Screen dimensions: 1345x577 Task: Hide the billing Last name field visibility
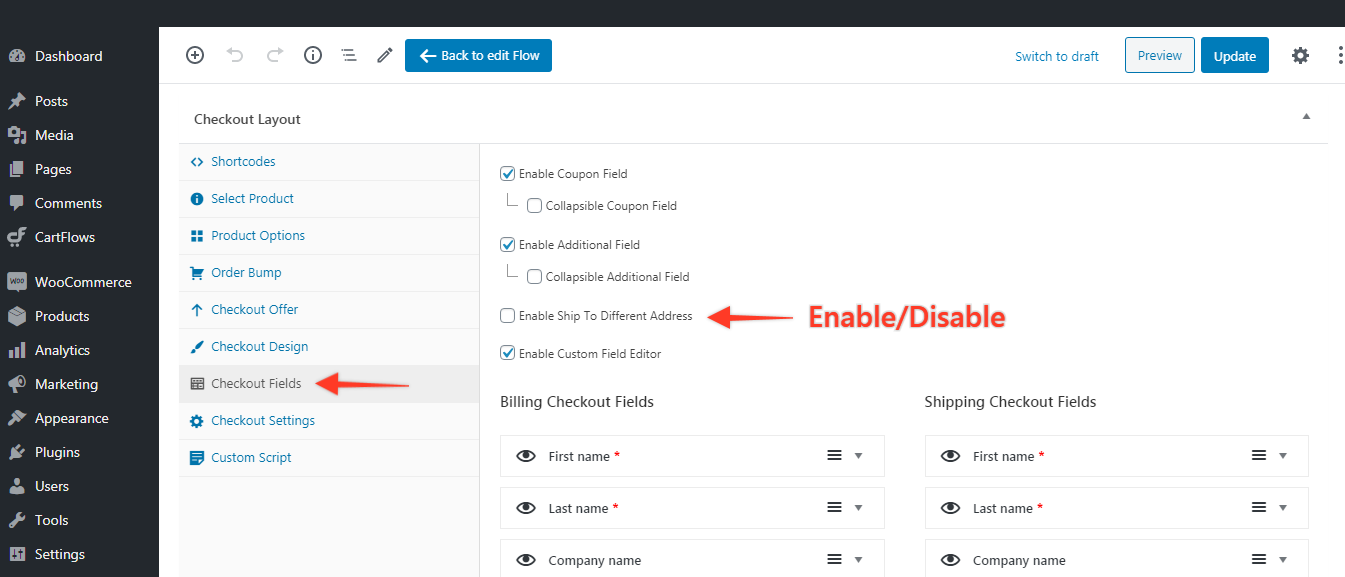point(526,508)
